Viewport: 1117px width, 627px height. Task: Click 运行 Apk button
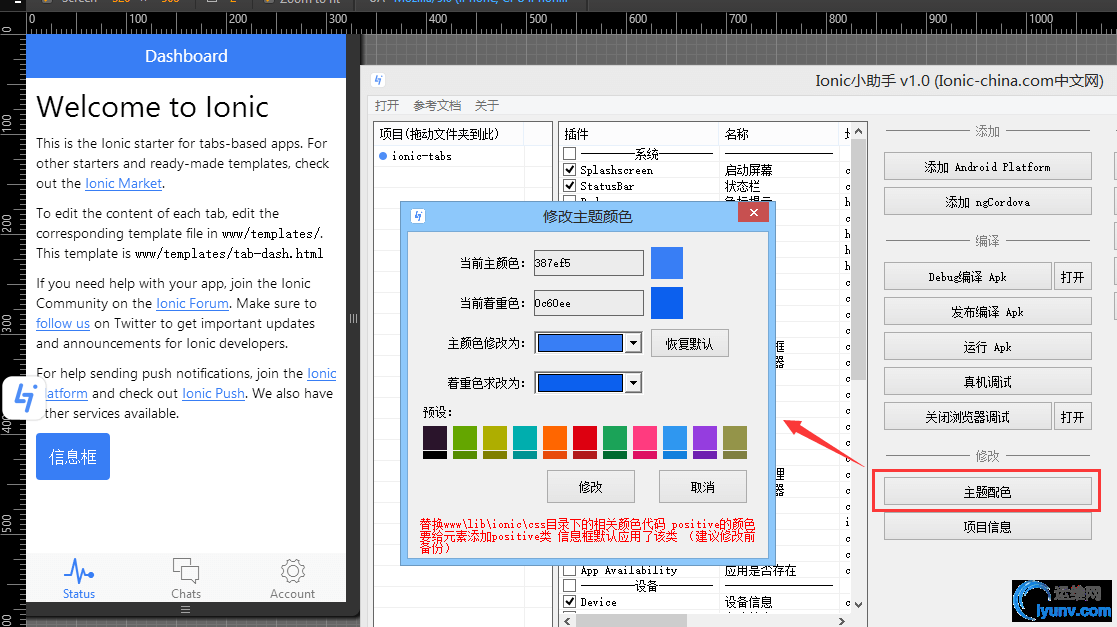pyautogui.click(x=987, y=346)
